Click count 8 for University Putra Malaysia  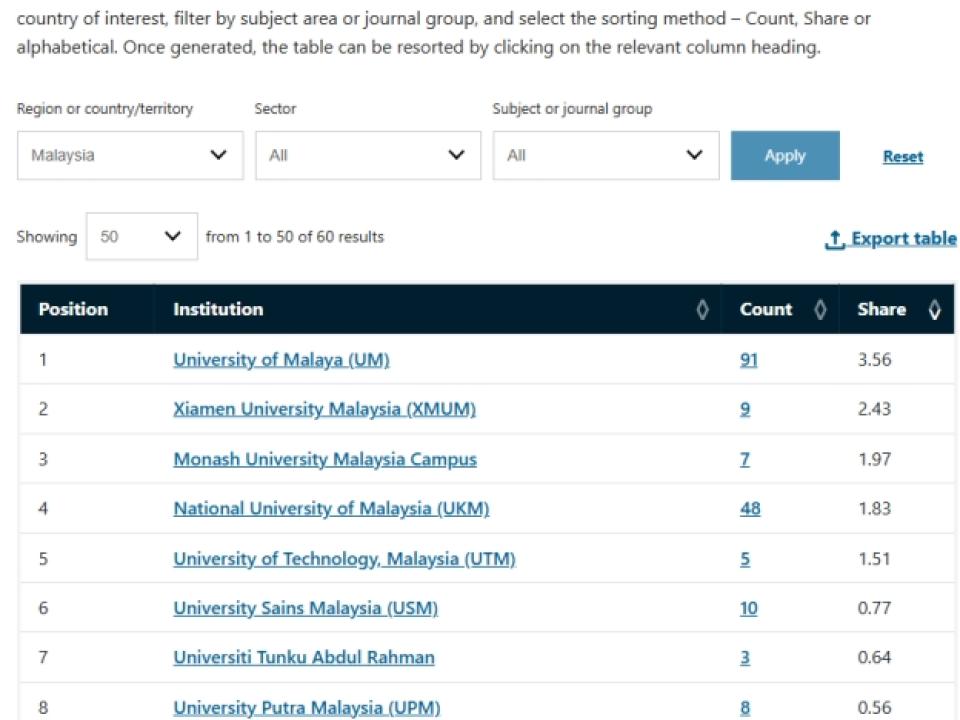coord(744,708)
